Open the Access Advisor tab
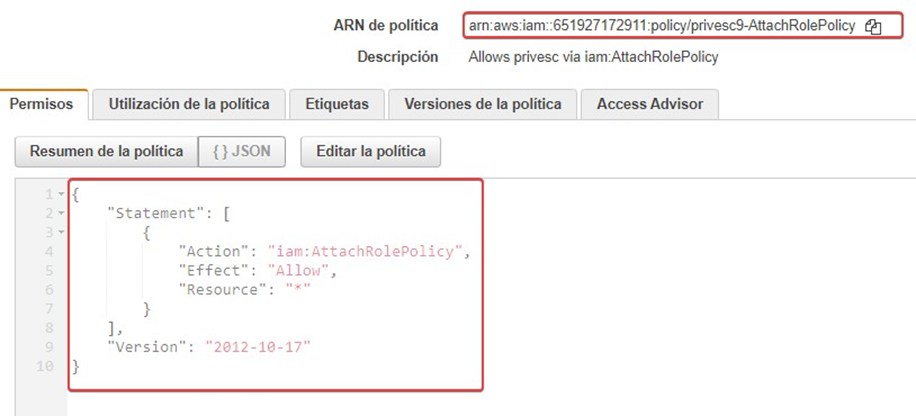This screenshot has width=916, height=416. point(649,104)
